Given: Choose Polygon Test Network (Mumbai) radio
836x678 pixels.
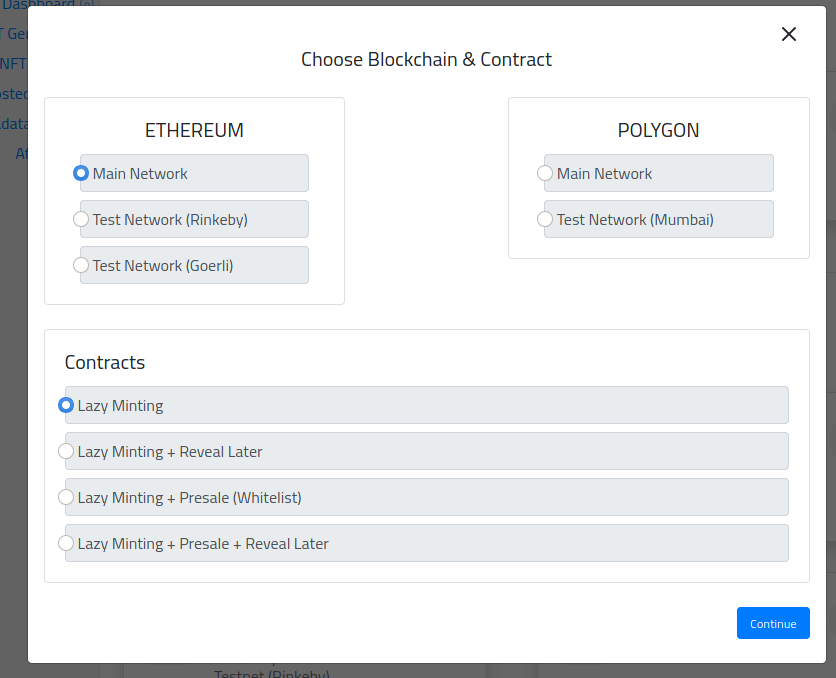Looking at the screenshot, I should [x=545, y=219].
